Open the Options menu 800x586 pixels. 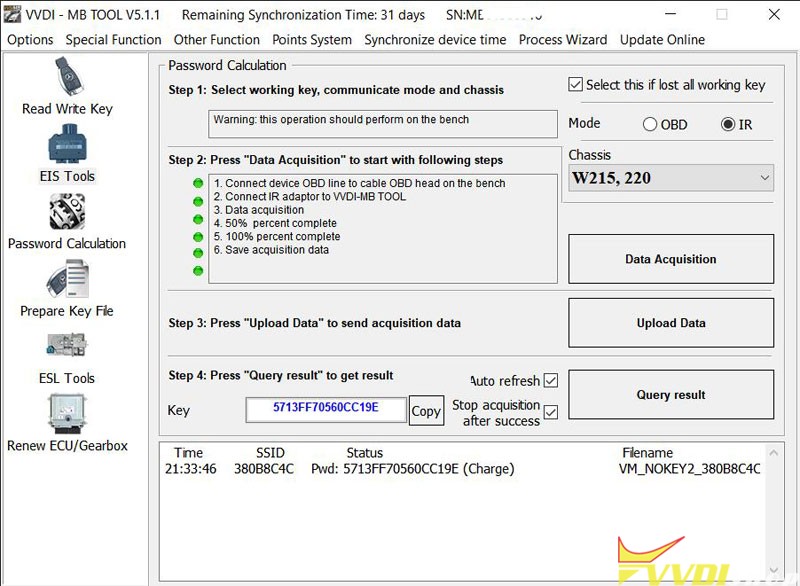click(x=30, y=40)
